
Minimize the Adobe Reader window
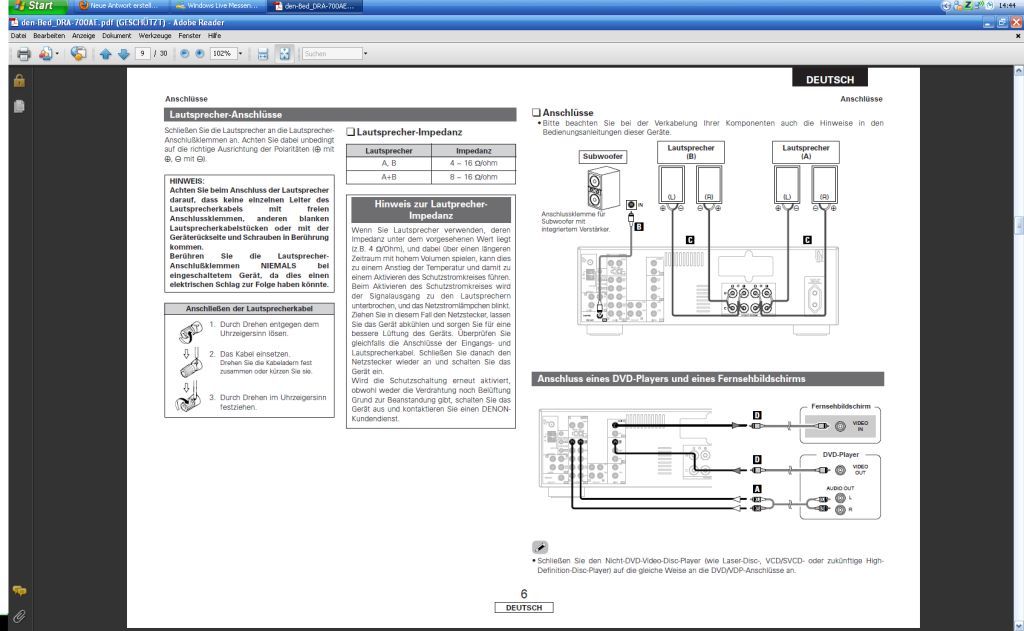988,22
